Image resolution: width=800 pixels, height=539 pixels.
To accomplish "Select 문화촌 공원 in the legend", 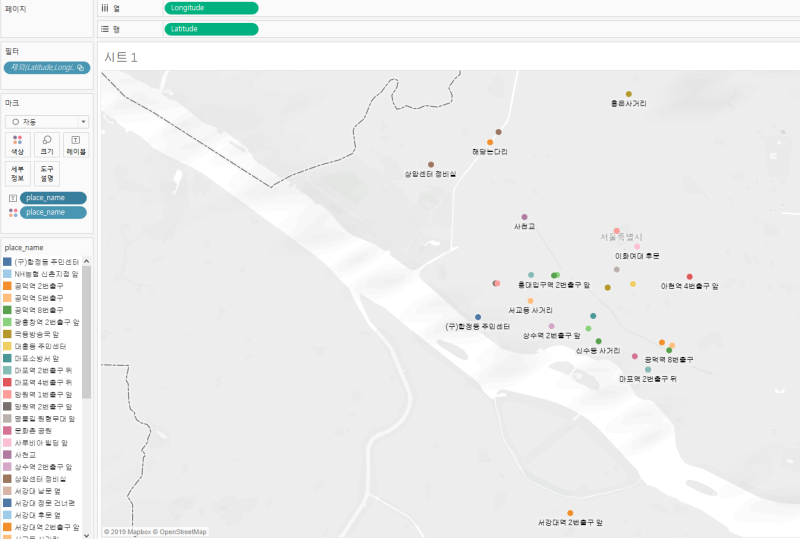I will coord(33,431).
